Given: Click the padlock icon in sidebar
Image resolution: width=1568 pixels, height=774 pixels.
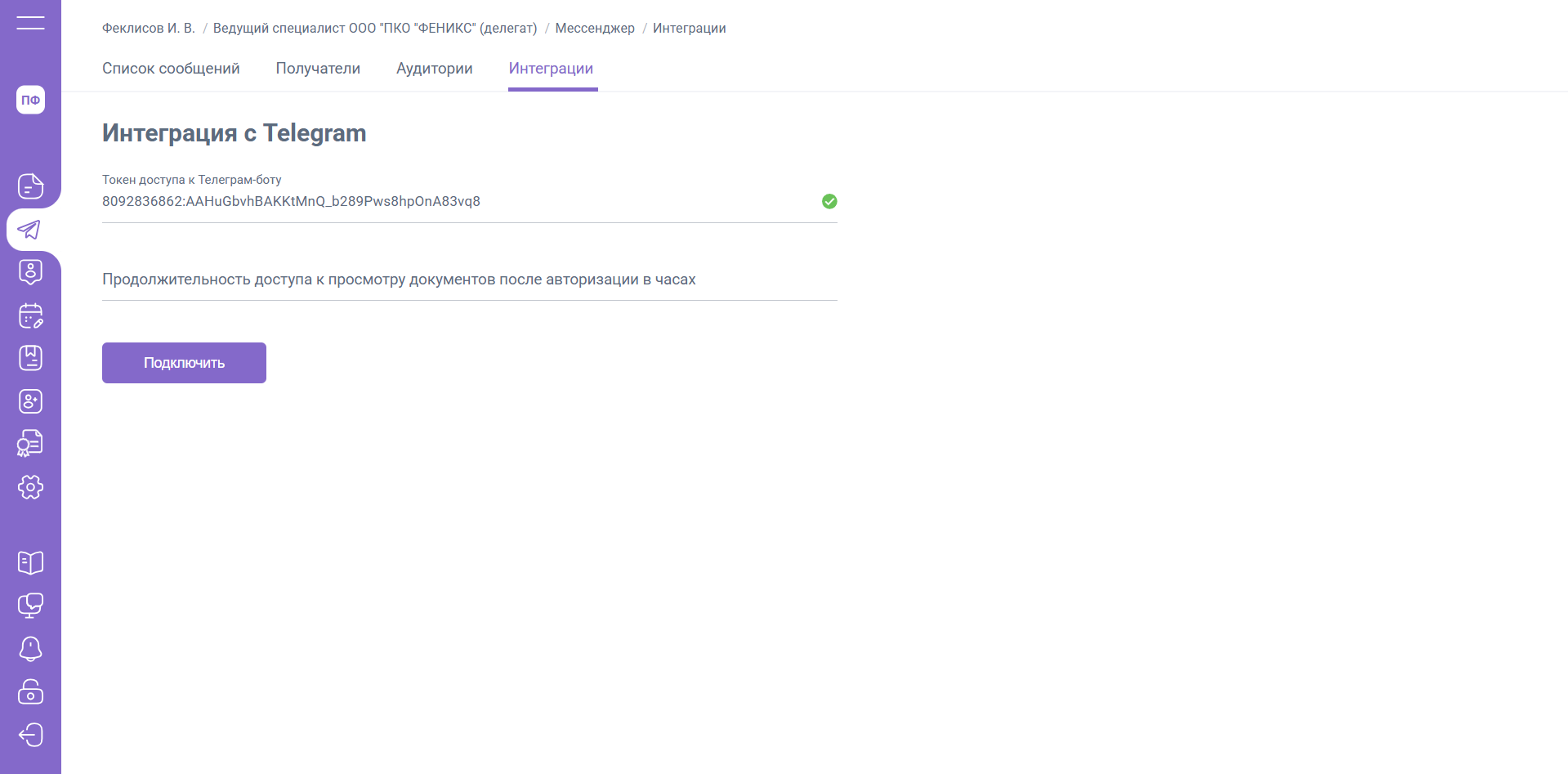Looking at the screenshot, I should 30,692.
